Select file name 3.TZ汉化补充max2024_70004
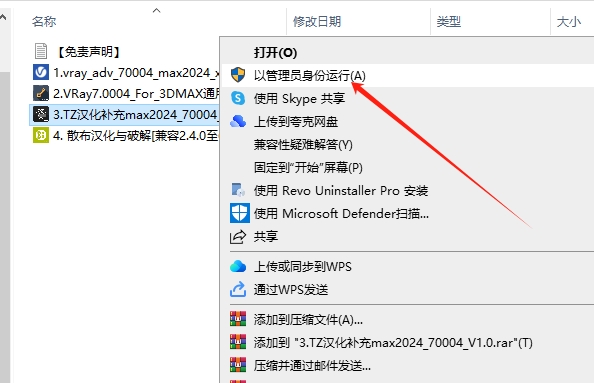The image size is (594, 383). pyautogui.click(x=136, y=114)
